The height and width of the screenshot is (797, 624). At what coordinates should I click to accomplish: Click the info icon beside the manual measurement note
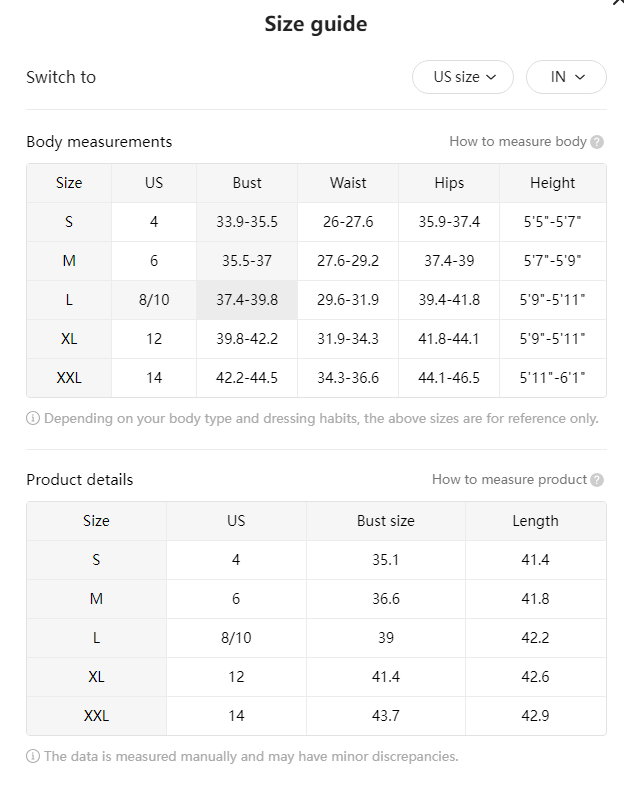tap(33, 756)
